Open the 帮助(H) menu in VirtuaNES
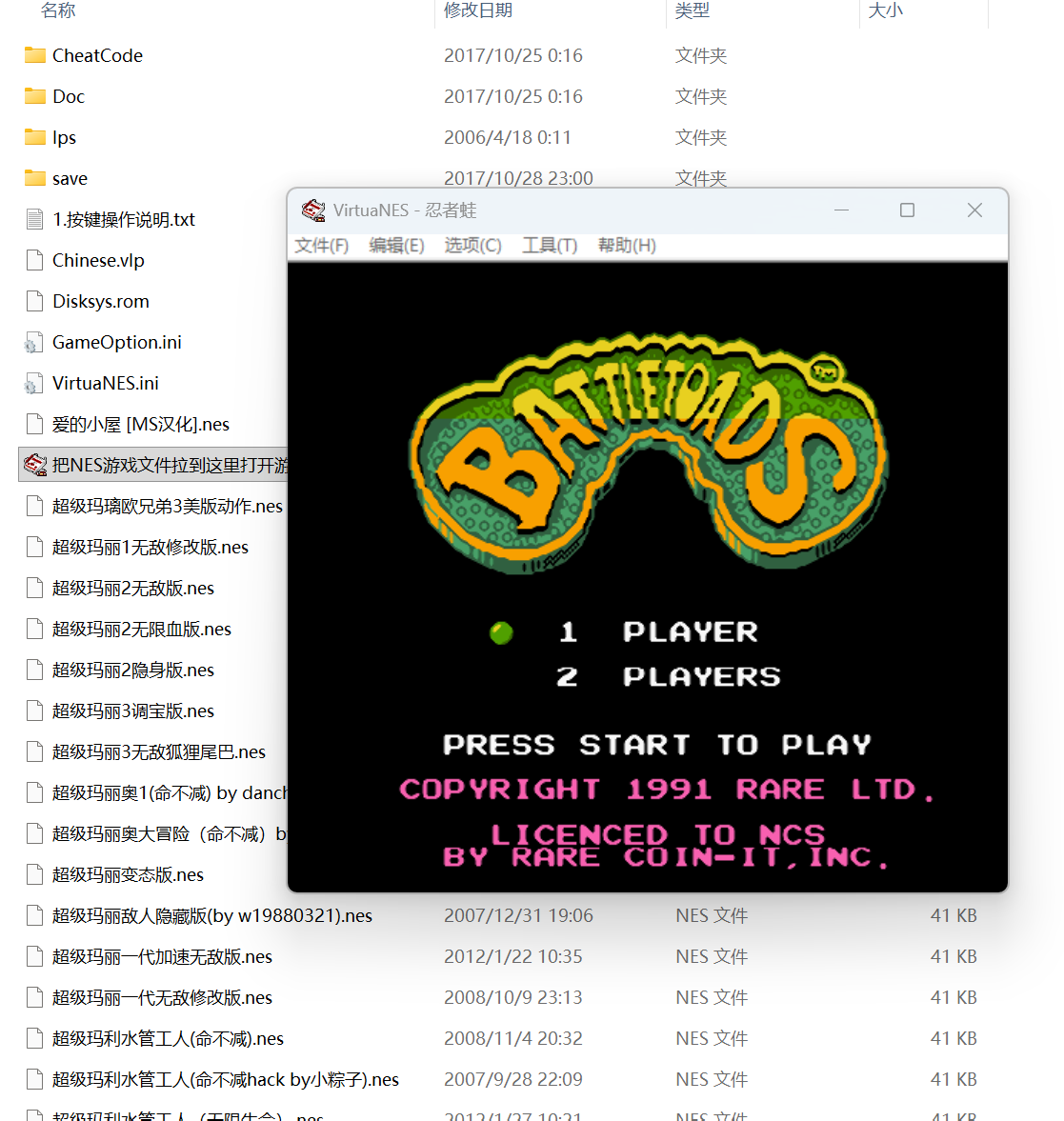The width and height of the screenshot is (1064, 1121). pos(627,246)
